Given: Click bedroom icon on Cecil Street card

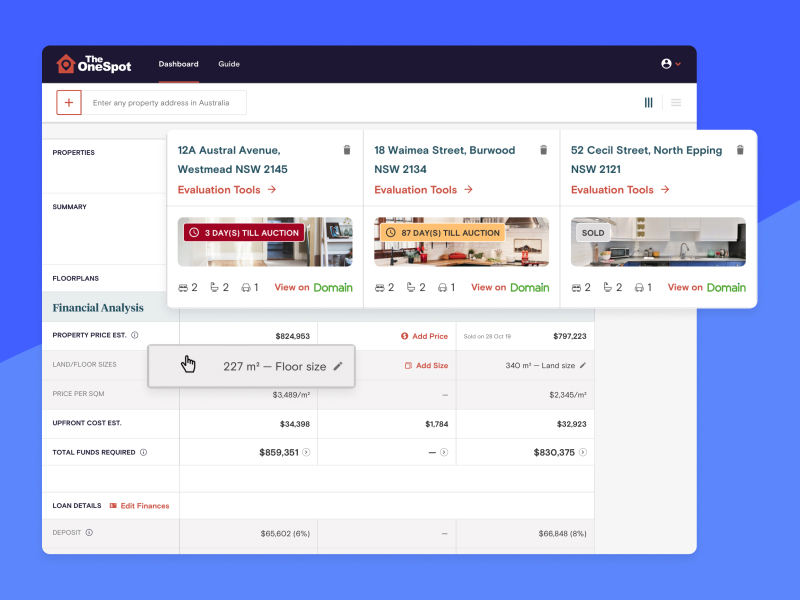Looking at the screenshot, I should (x=576, y=288).
